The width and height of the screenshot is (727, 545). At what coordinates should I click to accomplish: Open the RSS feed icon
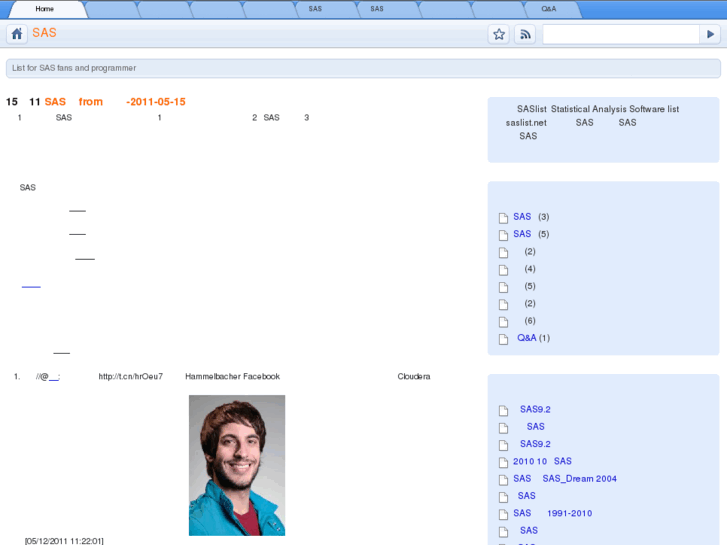point(525,34)
